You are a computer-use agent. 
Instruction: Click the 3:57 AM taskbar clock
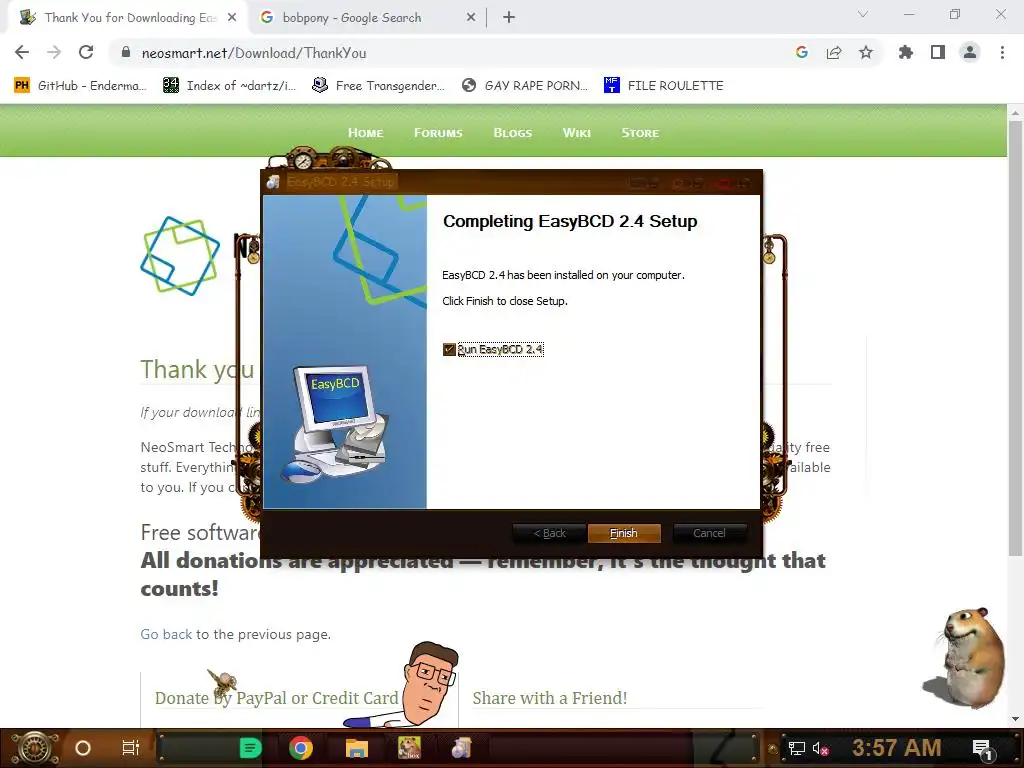[897, 748]
